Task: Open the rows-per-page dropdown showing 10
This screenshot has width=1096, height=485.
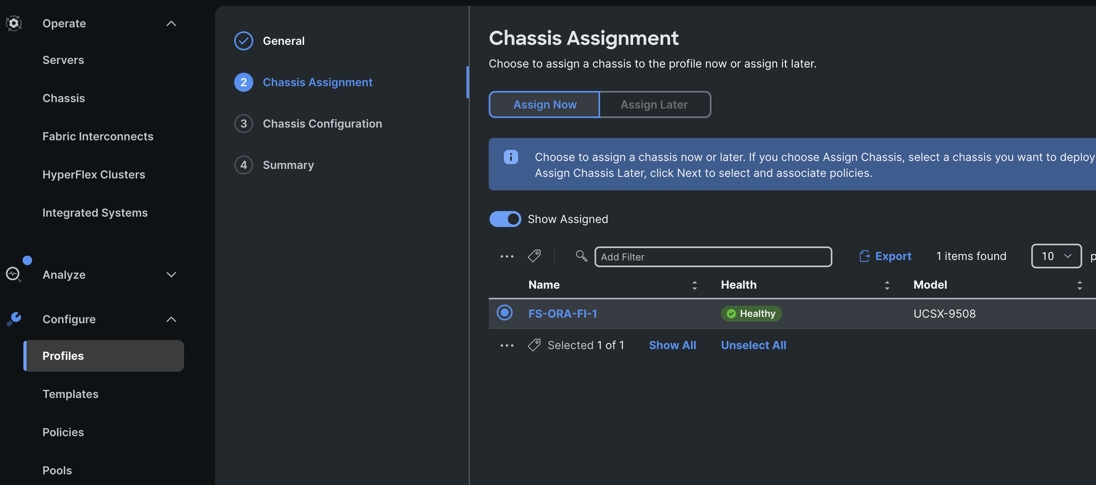Action: (1056, 256)
